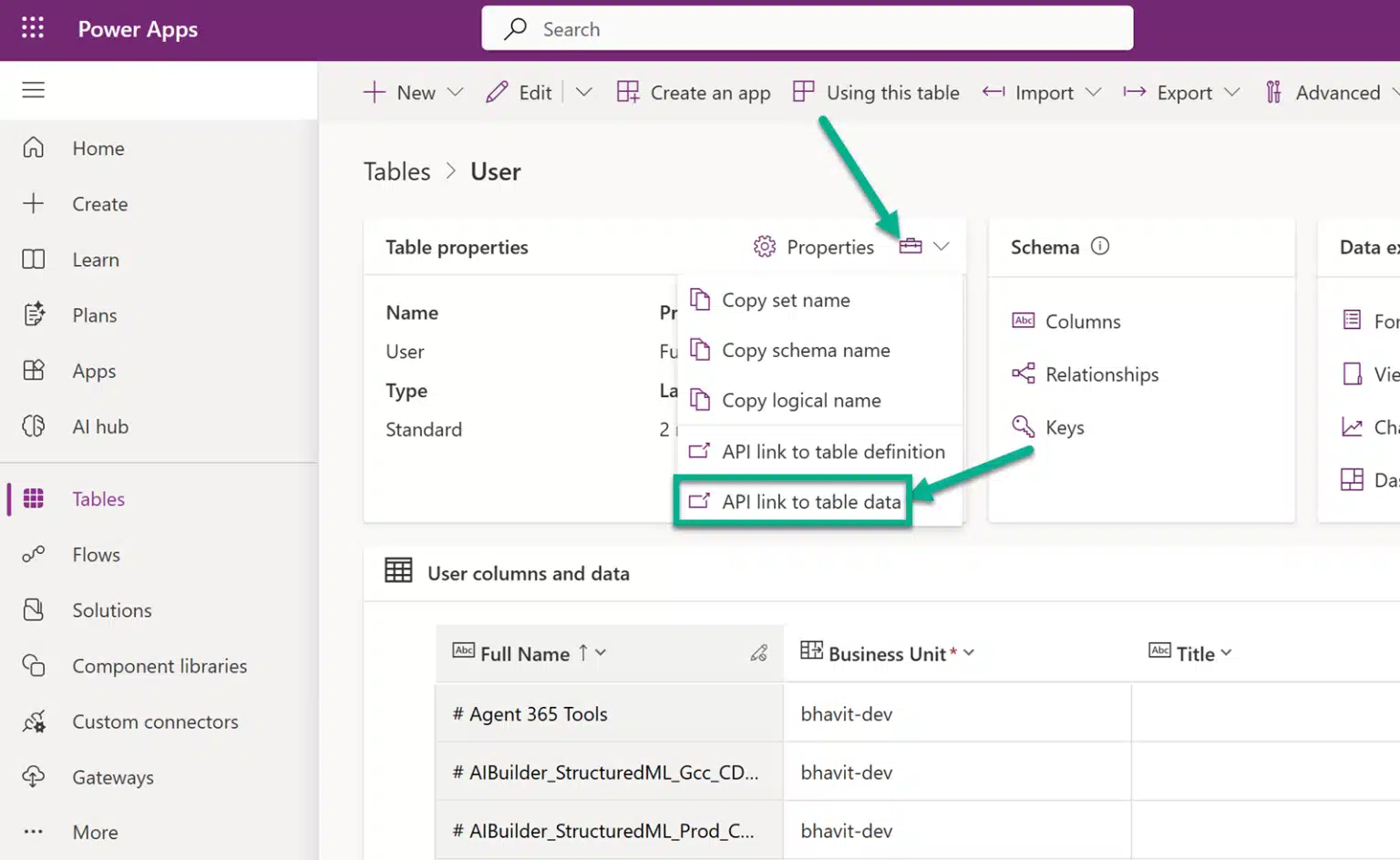Open the Tables breadcrumb link

(x=396, y=171)
